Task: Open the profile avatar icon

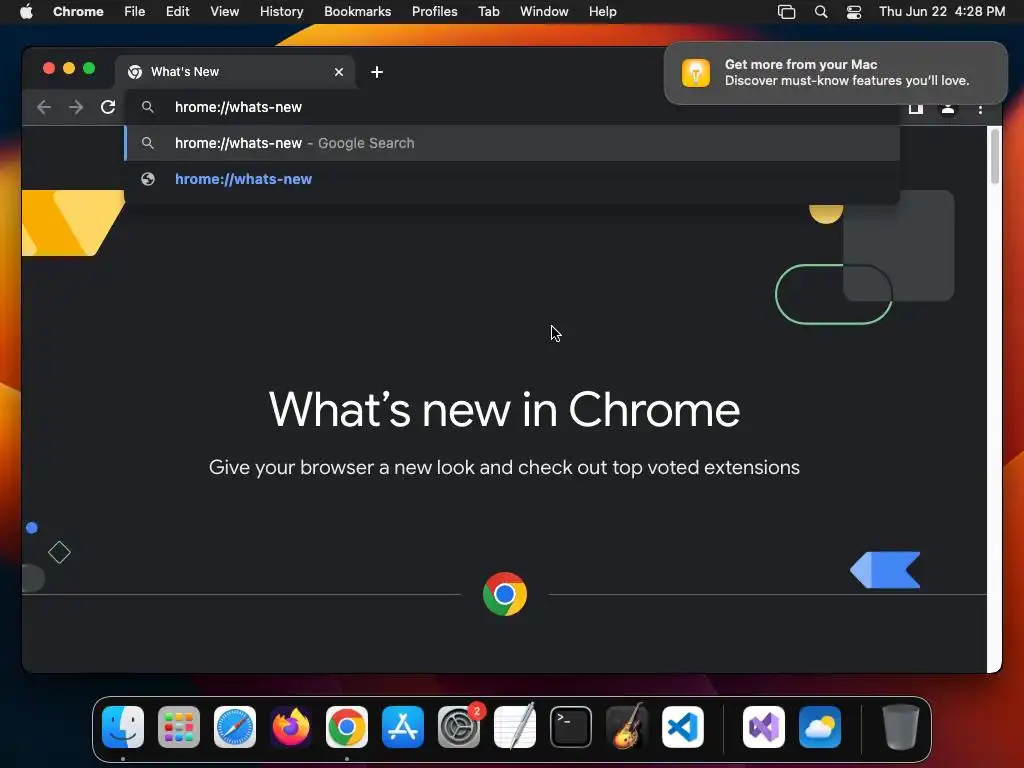Action: pos(948,109)
